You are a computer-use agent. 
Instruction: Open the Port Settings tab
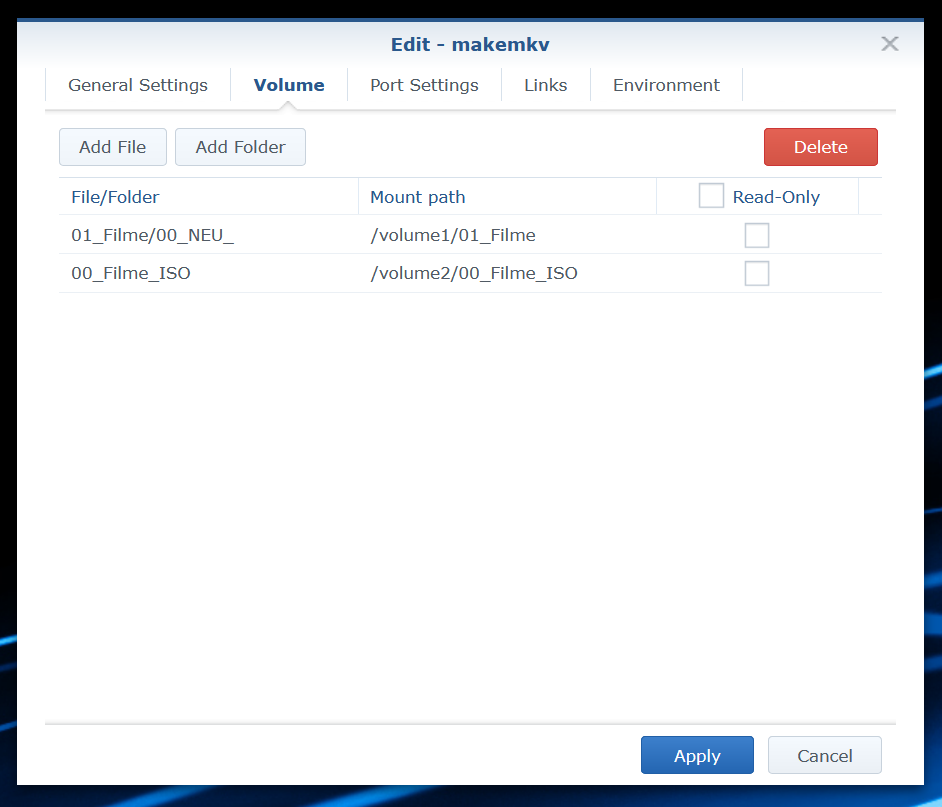pyautogui.click(x=424, y=85)
